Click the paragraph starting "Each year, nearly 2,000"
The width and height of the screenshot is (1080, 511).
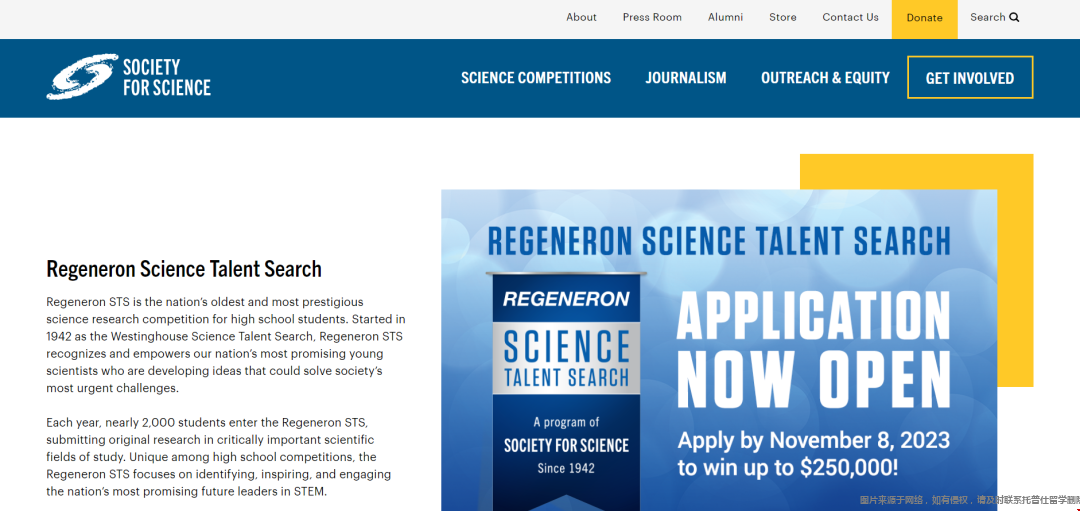219,457
